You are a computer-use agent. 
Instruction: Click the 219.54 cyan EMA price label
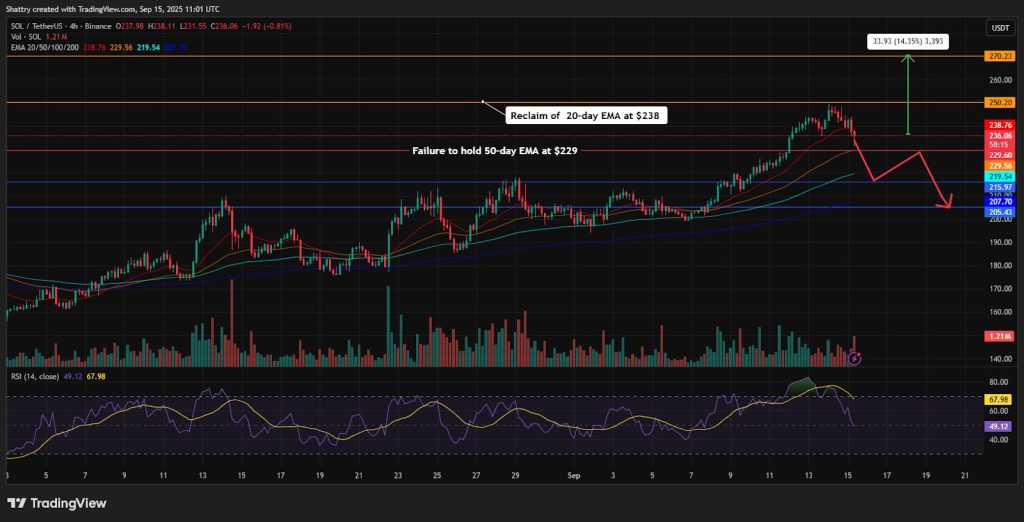point(1001,175)
